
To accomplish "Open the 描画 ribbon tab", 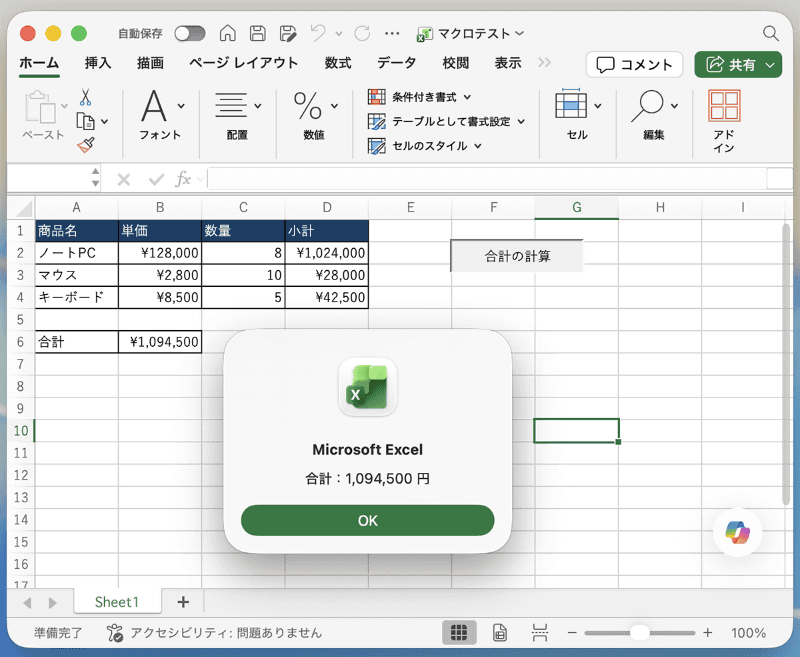I will click(x=150, y=63).
